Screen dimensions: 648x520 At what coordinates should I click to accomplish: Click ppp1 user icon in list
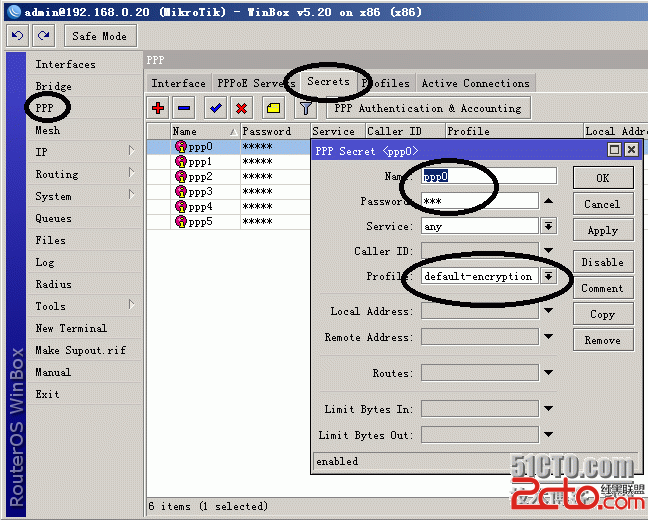click(181, 161)
